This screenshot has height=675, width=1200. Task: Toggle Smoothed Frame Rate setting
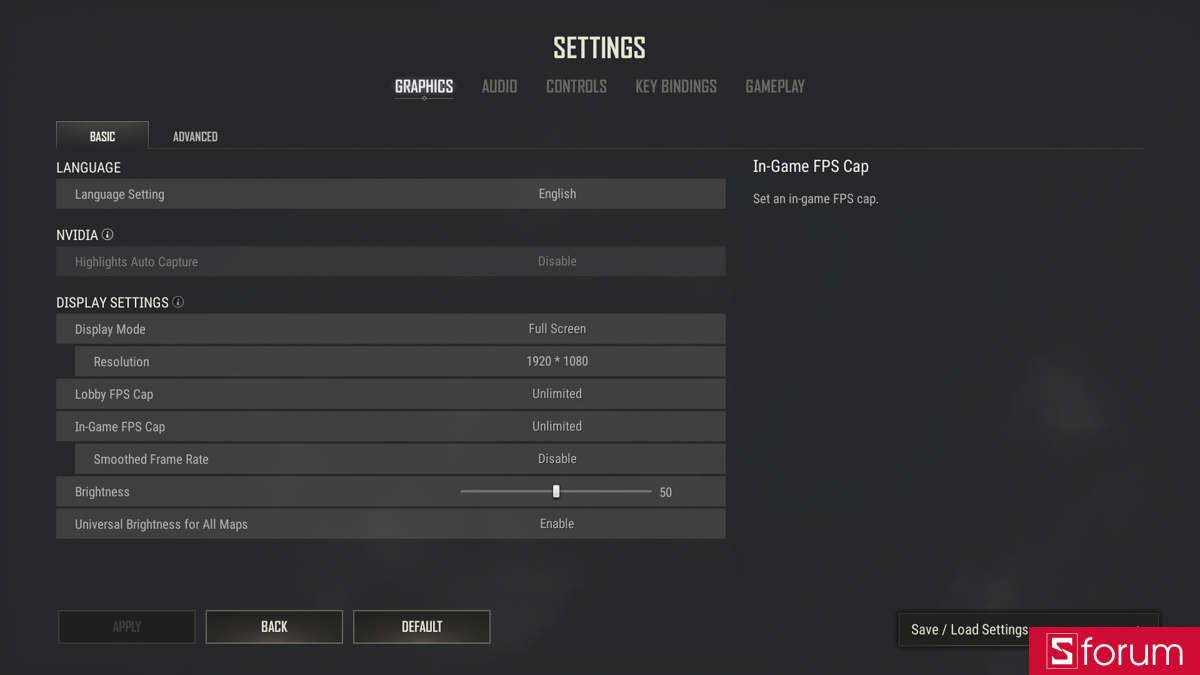[x=557, y=459]
